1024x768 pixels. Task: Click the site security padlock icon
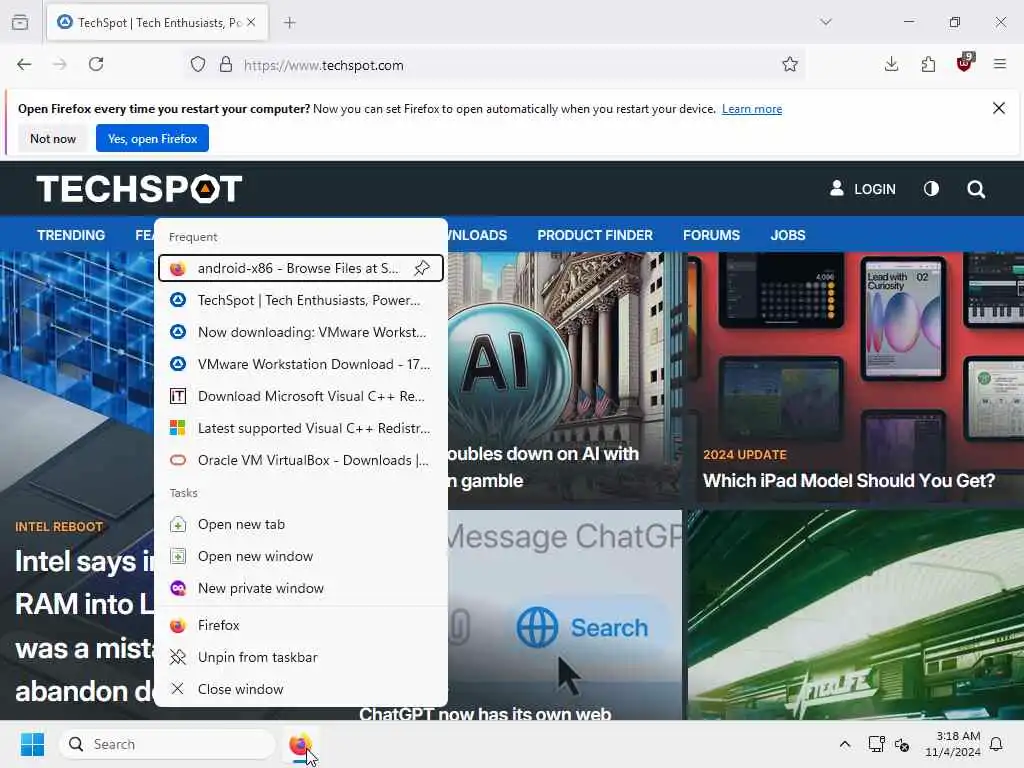pos(226,65)
